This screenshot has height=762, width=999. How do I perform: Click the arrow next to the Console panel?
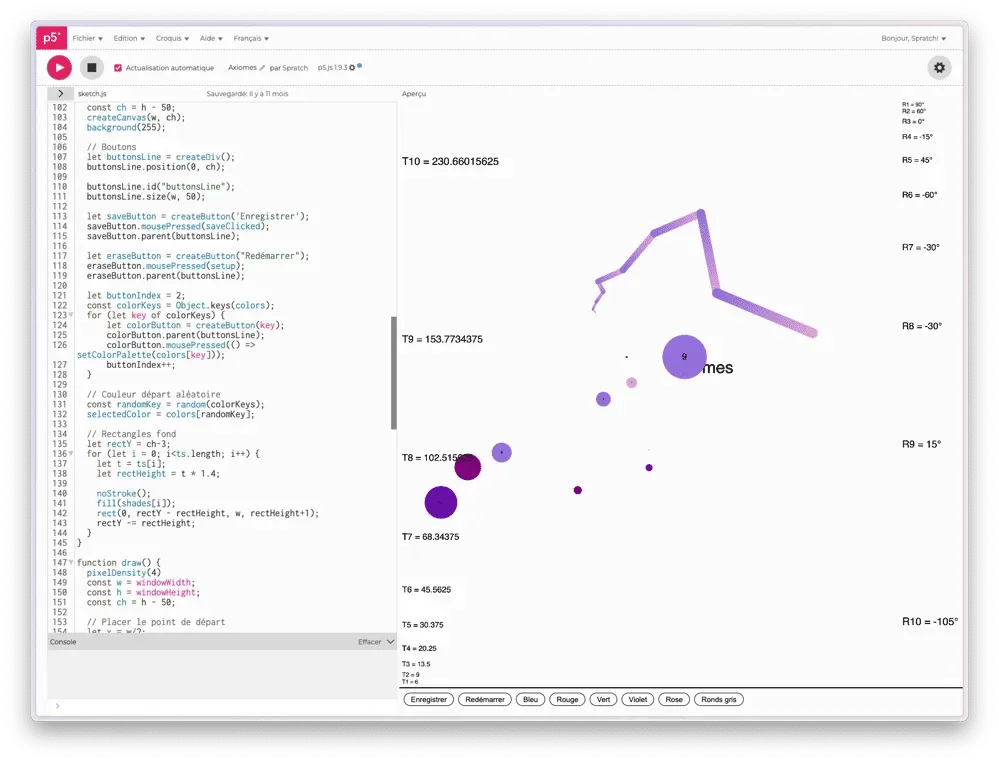(x=58, y=707)
